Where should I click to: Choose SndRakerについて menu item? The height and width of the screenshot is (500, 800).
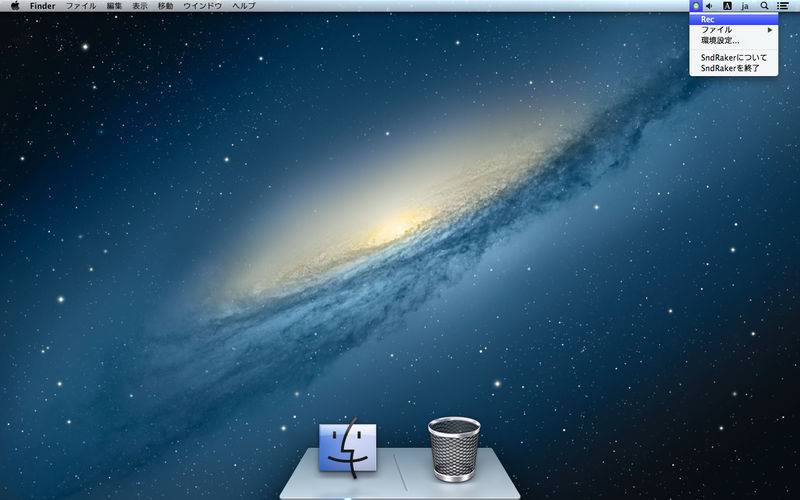pos(734,58)
